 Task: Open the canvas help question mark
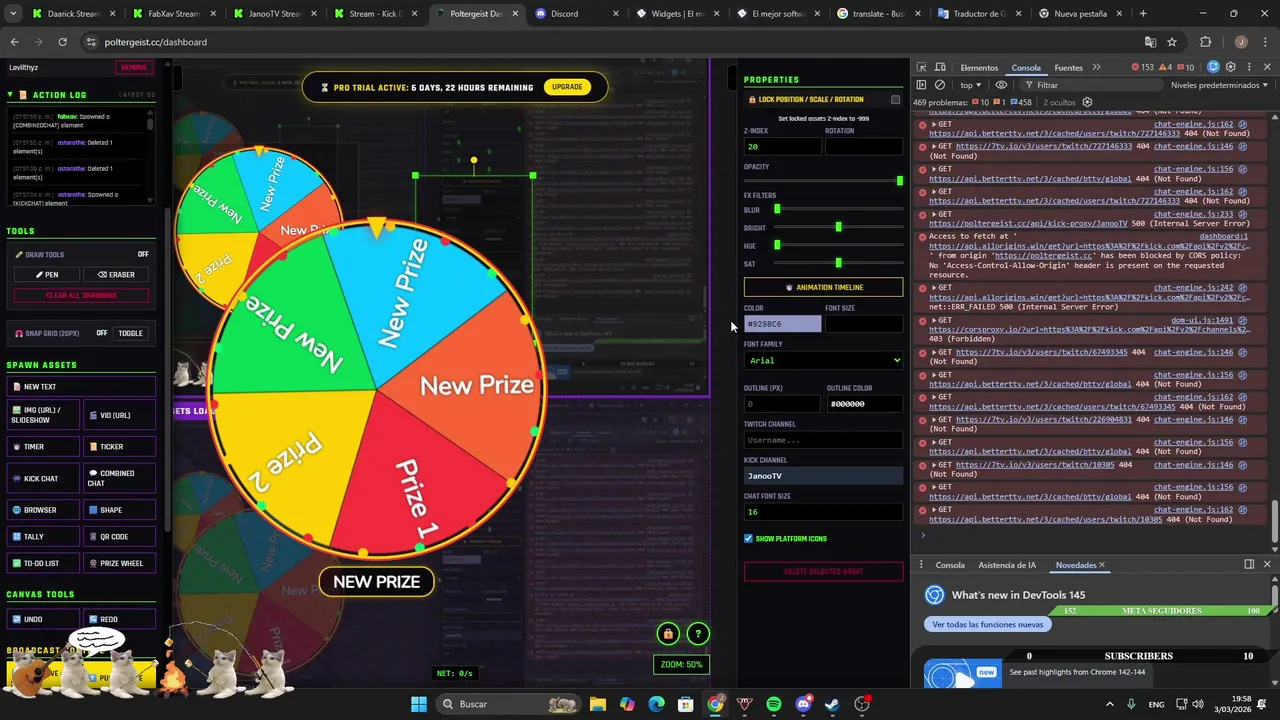[x=698, y=634]
